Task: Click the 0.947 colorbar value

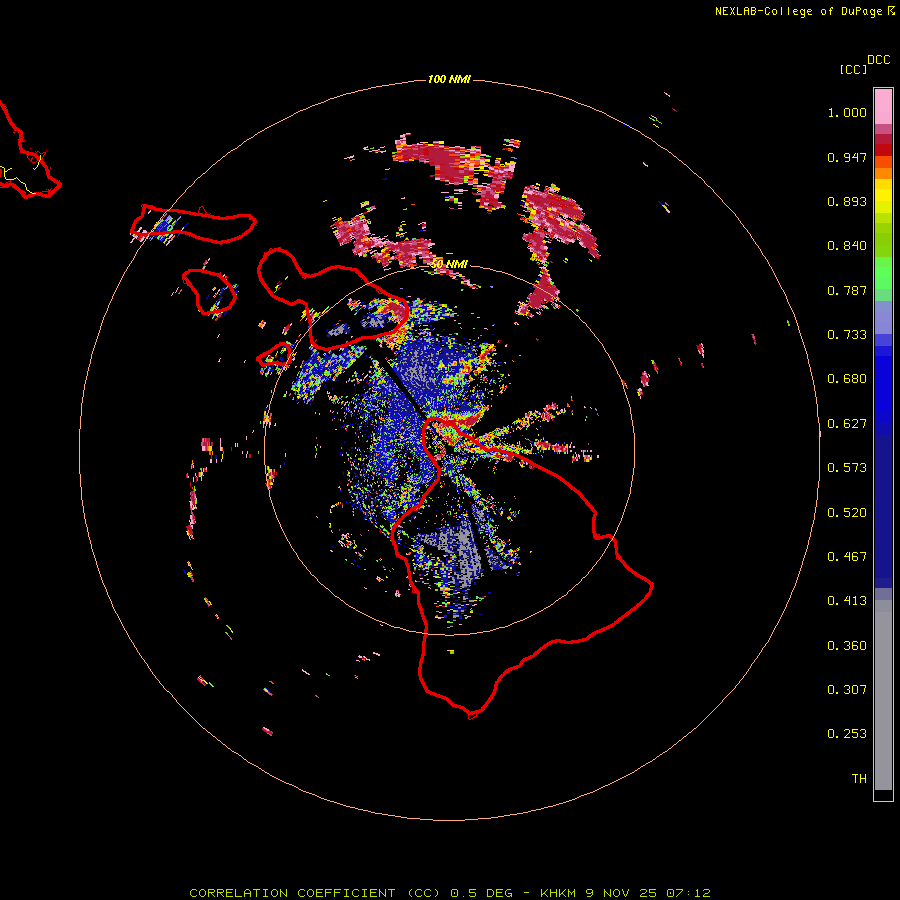Action: click(847, 157)
